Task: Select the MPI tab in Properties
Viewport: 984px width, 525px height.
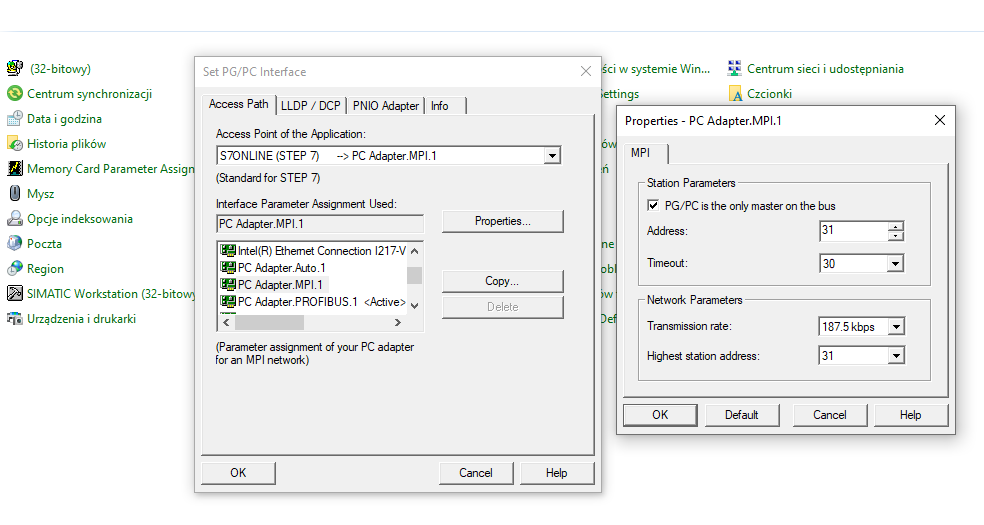Action: coord(645,153)
